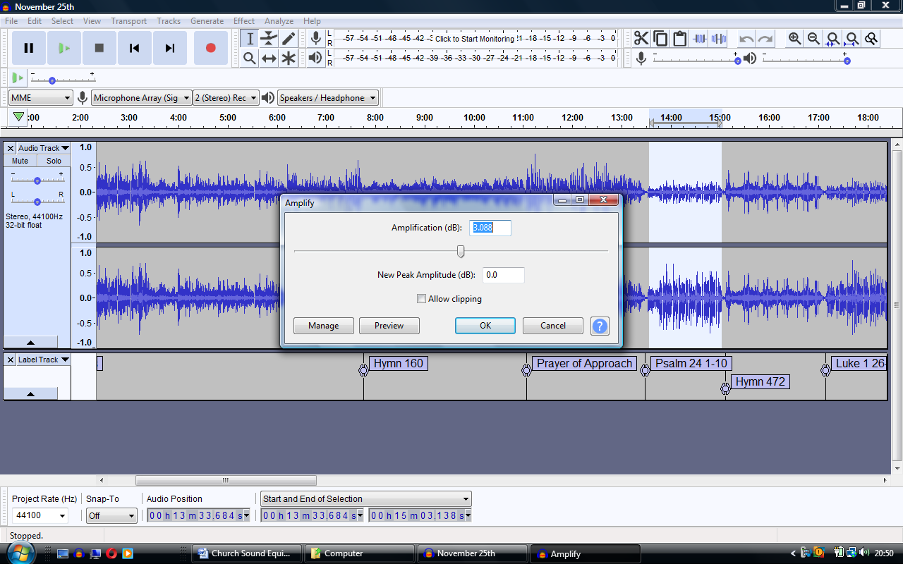Click the green Play button
Image resolution: width=904 pixels, height=564 pixels.
[64, 48]
